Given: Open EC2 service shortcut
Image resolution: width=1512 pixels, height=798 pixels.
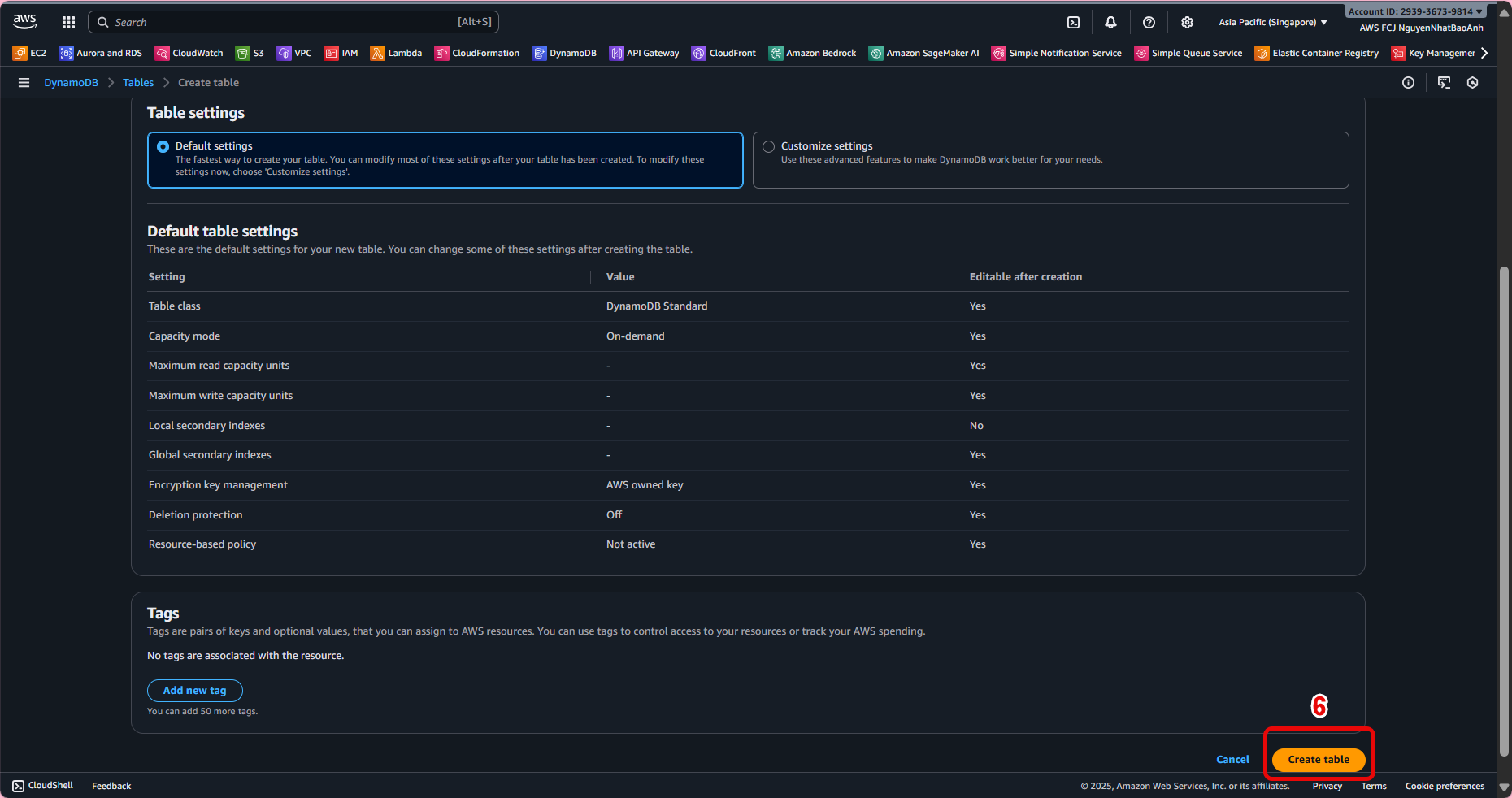Looking at the screenshot, I should pos(30,53).
